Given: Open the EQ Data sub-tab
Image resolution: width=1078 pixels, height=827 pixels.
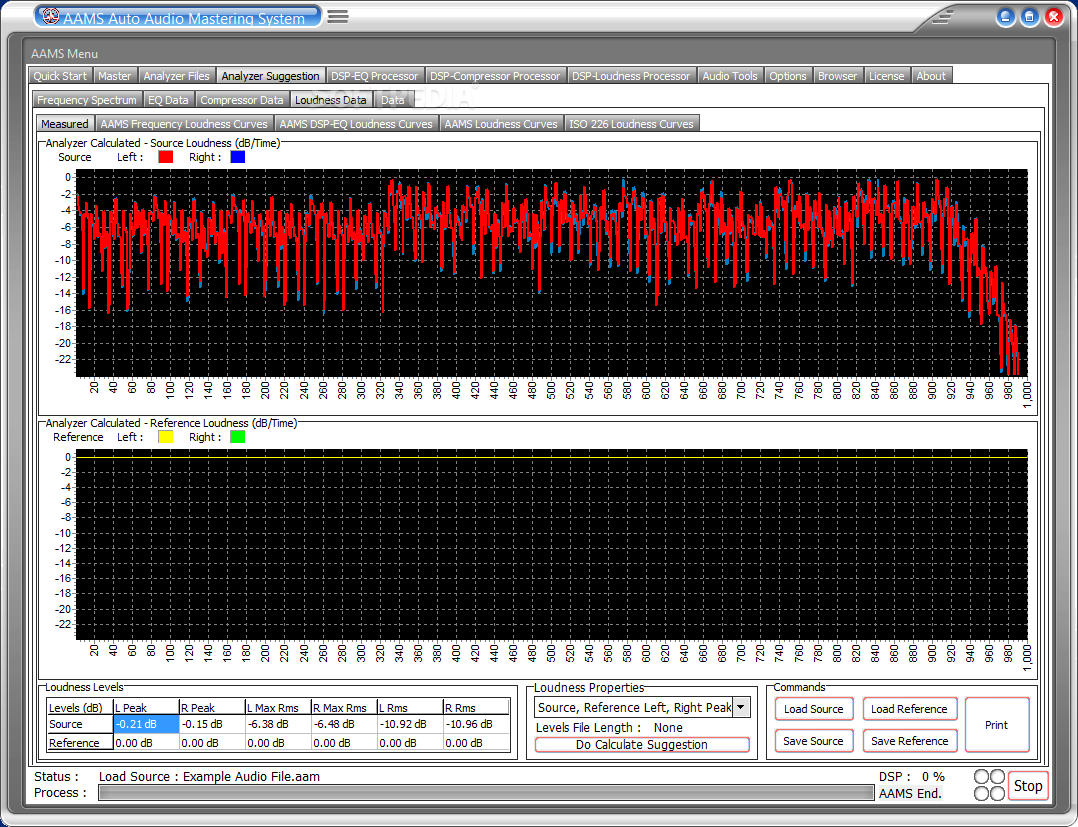Looking at the screenshot, I should [168, 100].
